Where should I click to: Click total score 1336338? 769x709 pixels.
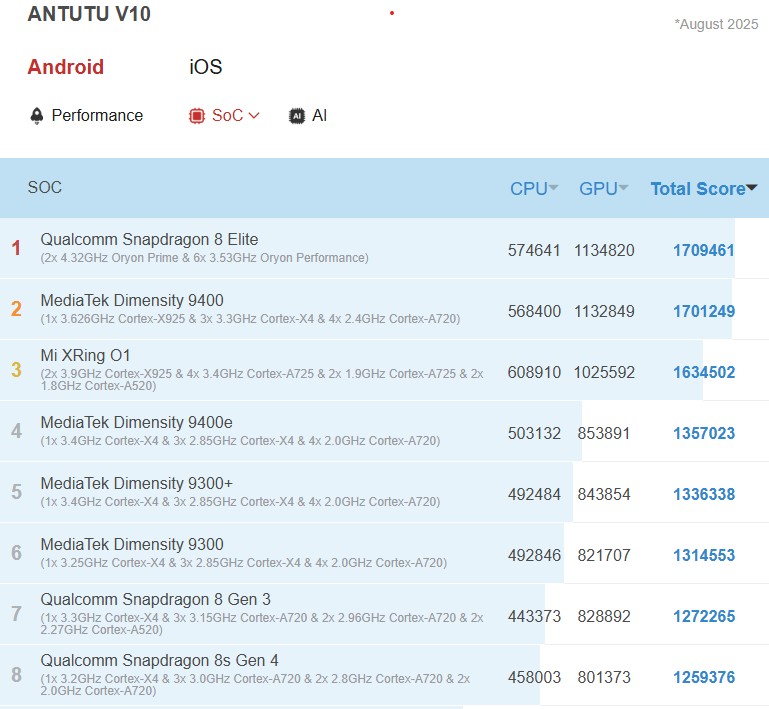[704, 494]
